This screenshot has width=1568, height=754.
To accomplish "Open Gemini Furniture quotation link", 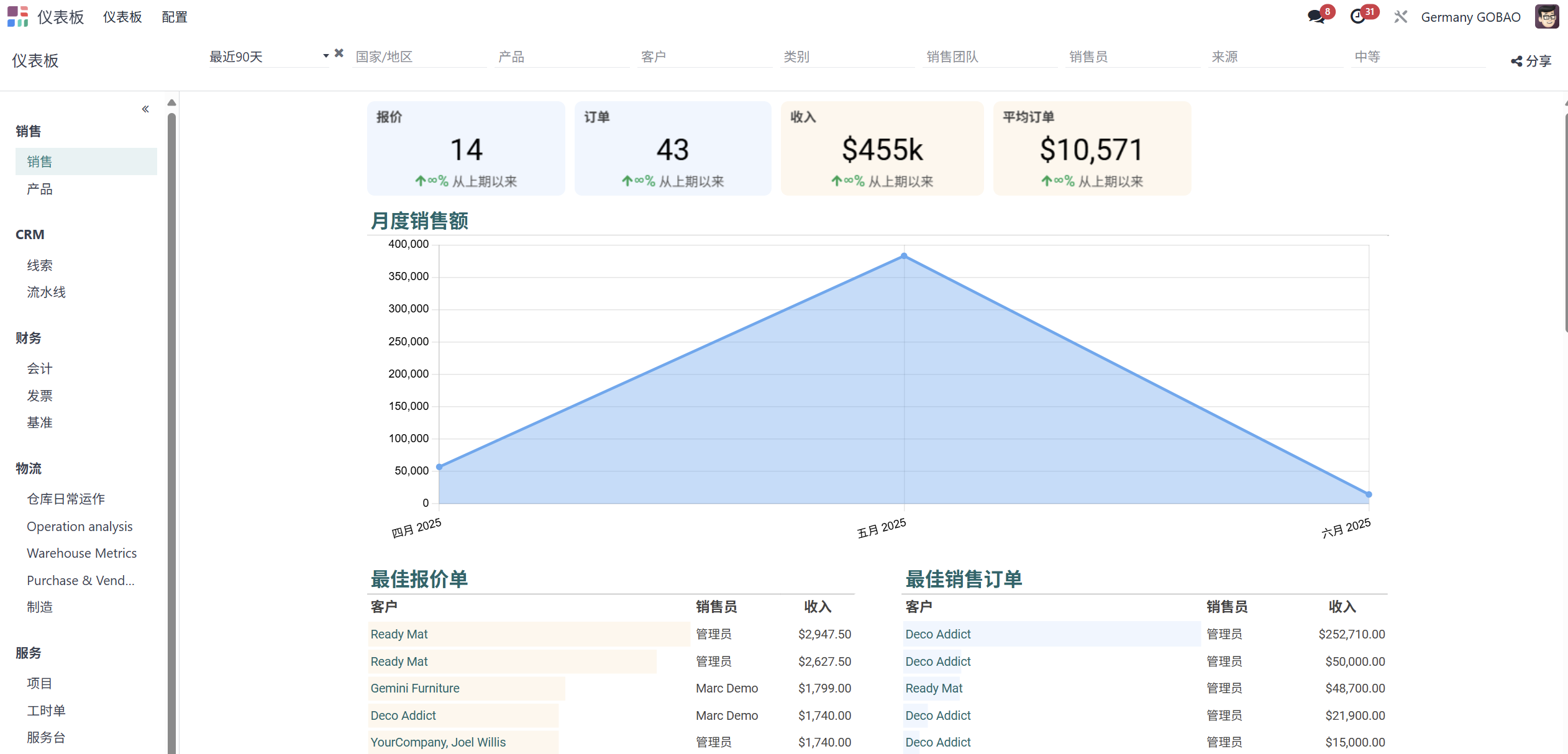I will click(414, 688).
